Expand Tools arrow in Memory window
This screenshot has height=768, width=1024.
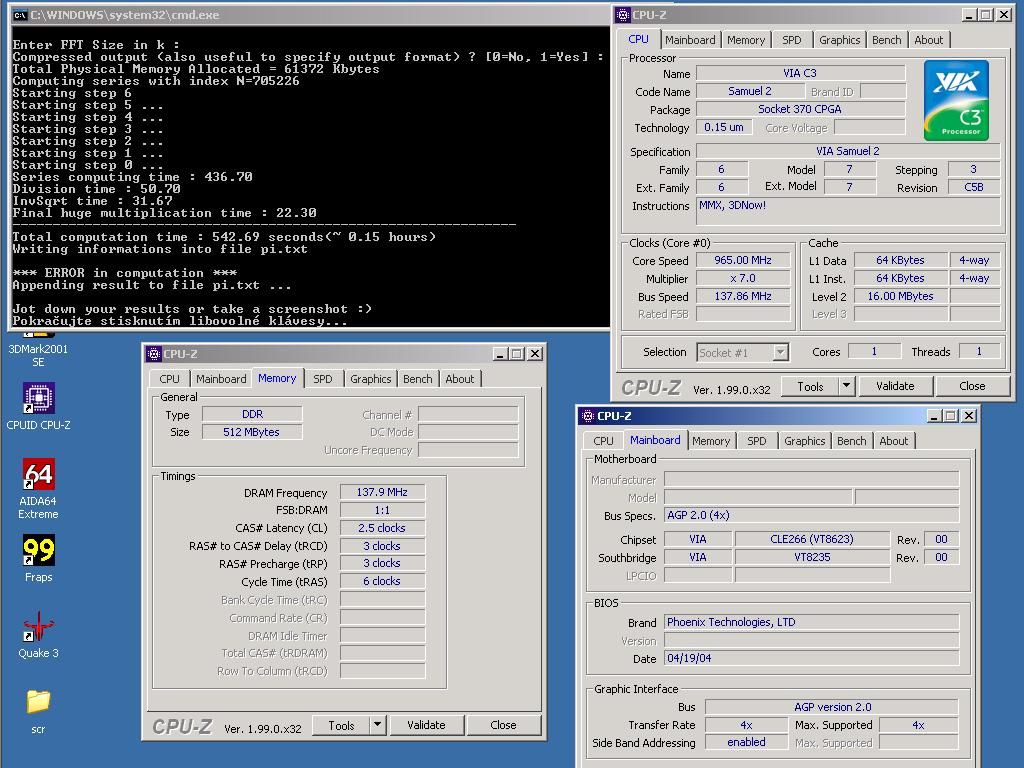[377, 725]
